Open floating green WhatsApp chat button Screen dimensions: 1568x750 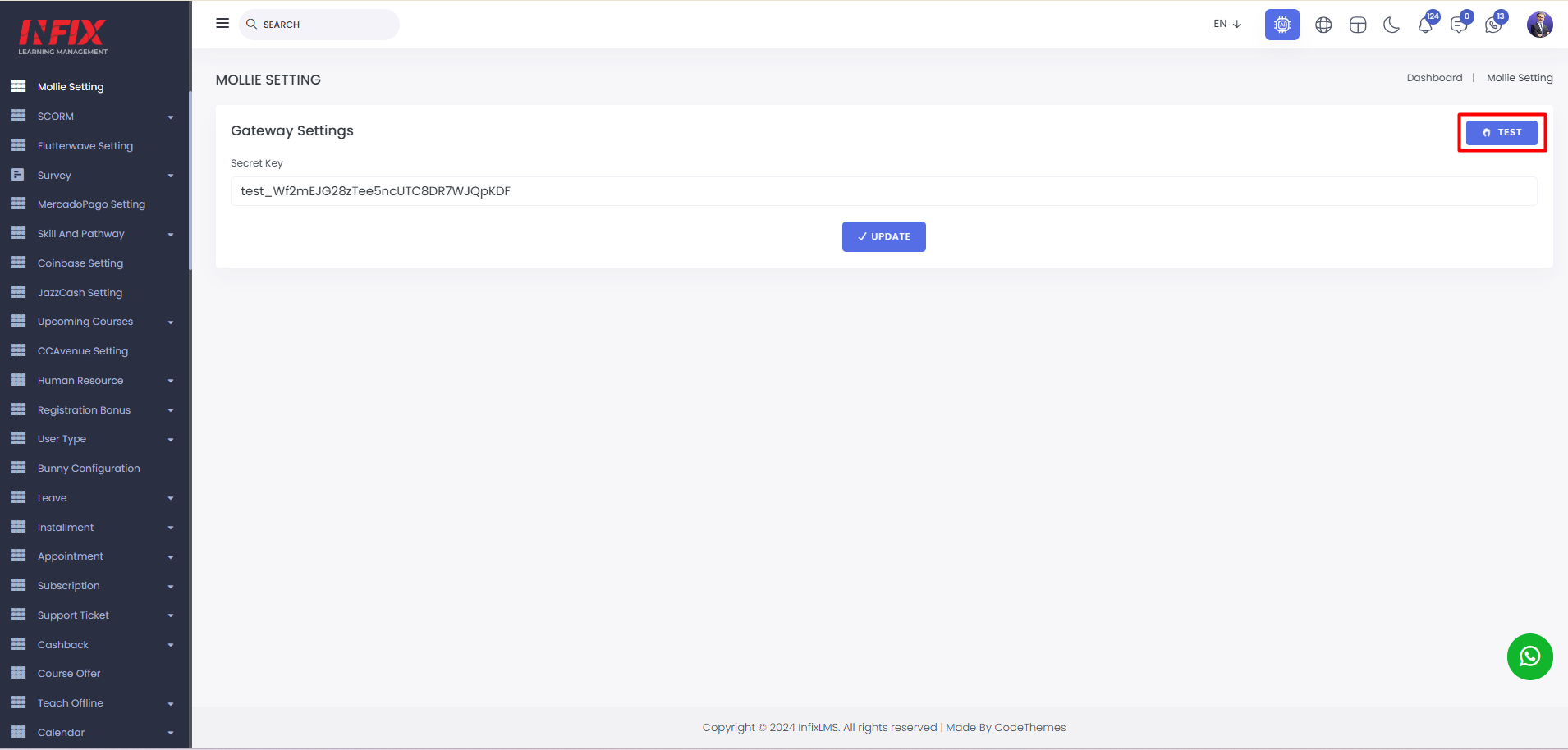(1530, 656)
